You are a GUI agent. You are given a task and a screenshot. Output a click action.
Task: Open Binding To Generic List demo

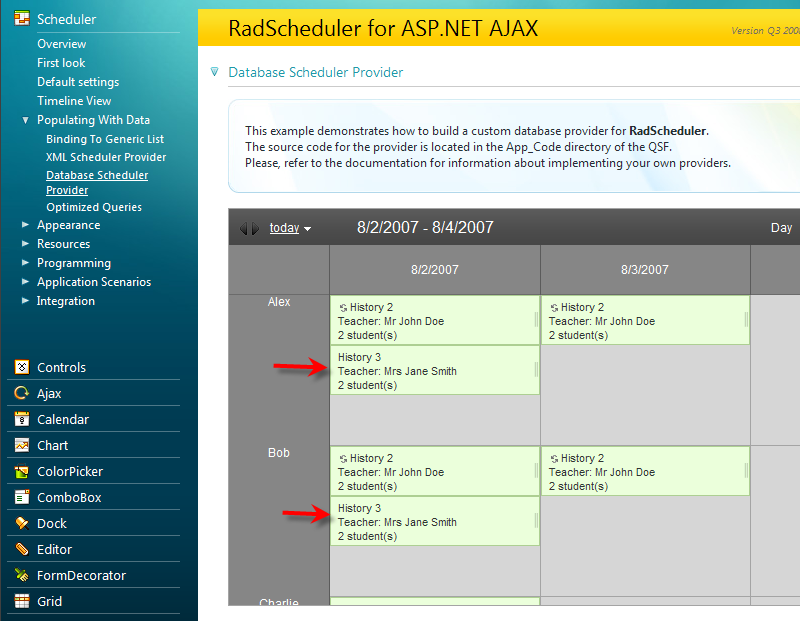tap(105, 139)
